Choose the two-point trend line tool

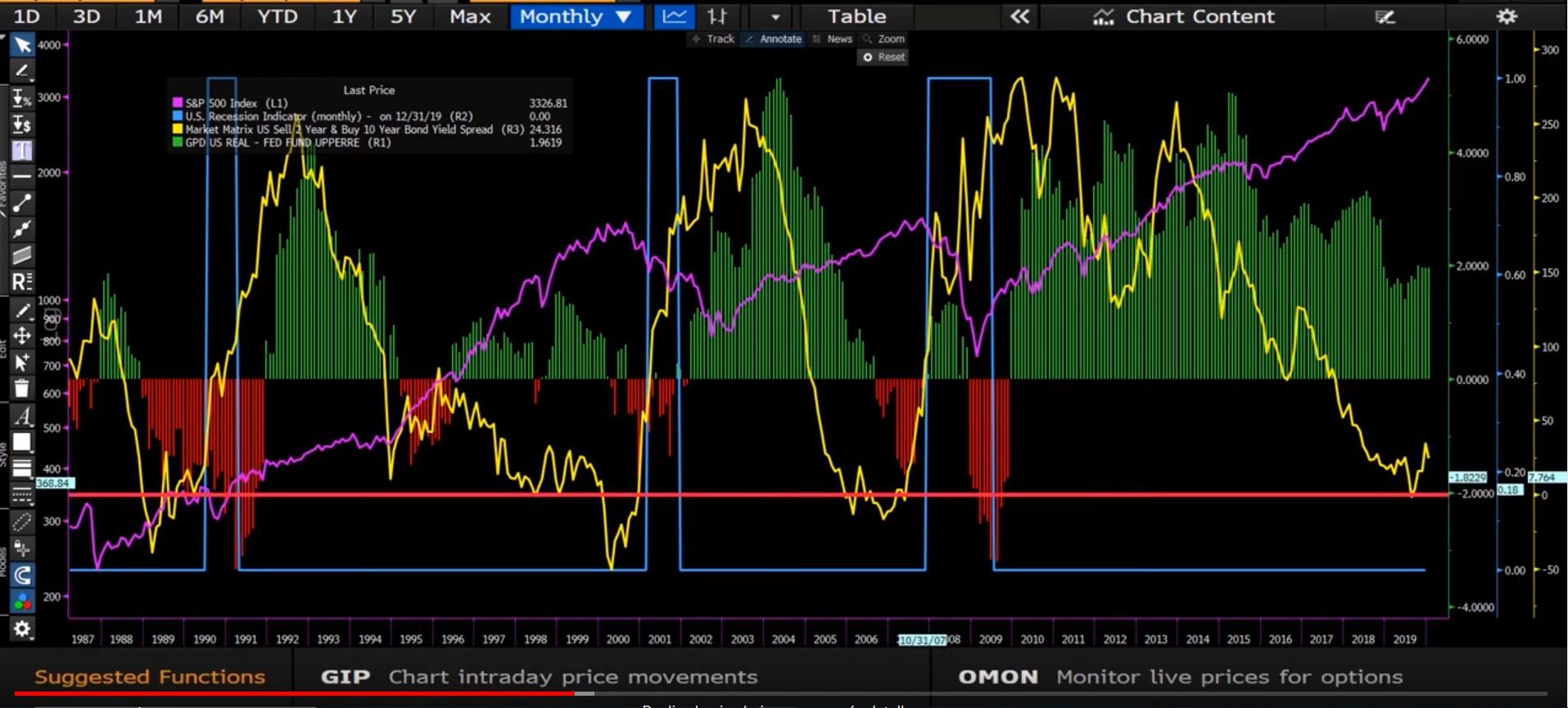point(22,202)
